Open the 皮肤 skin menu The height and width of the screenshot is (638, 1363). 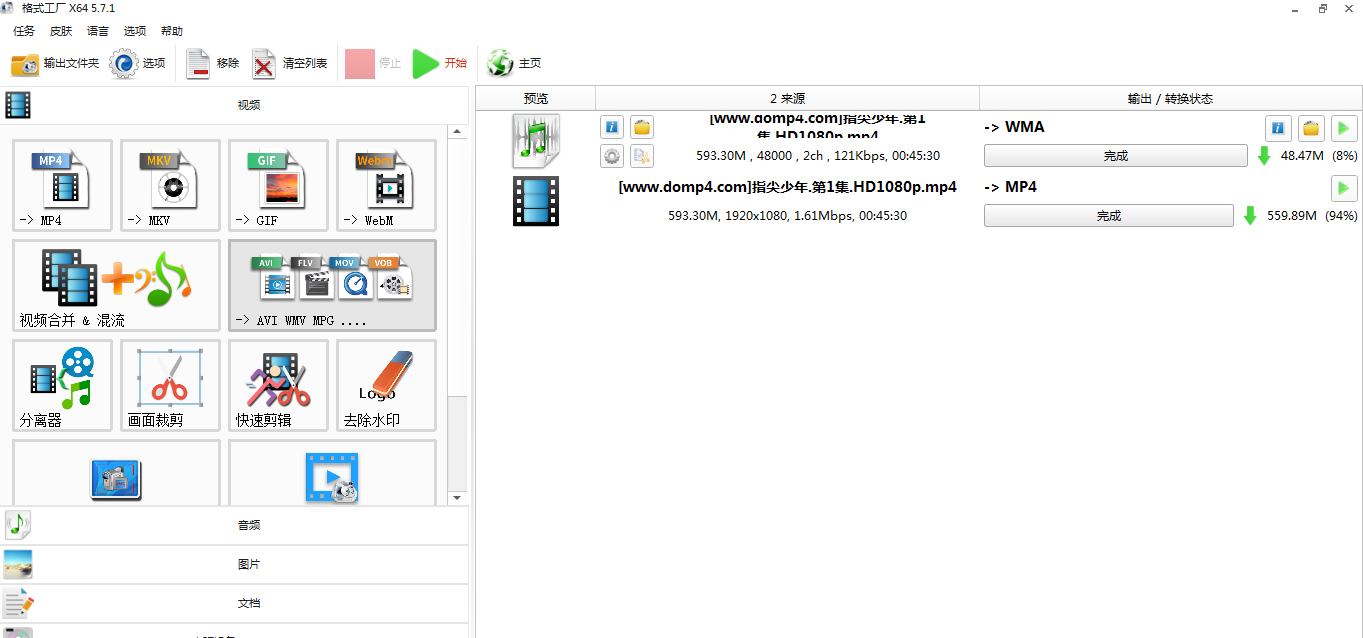point(61,31)
